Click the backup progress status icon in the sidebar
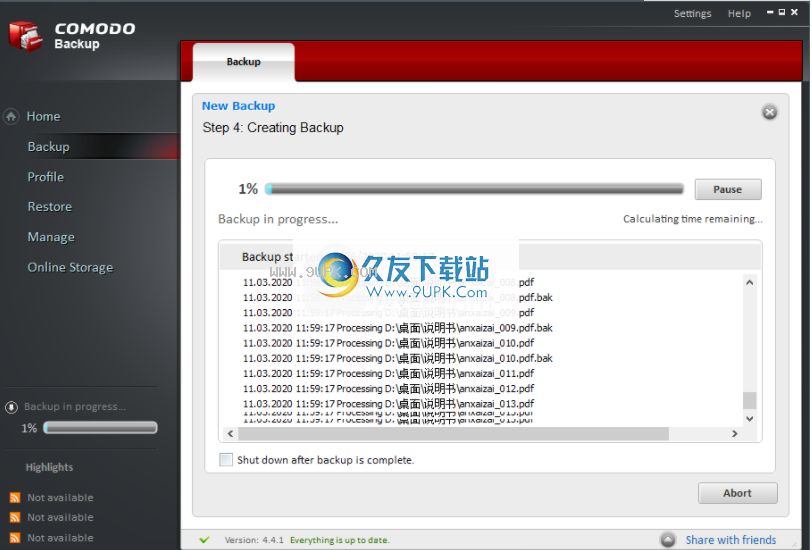 tap(11, 407)
